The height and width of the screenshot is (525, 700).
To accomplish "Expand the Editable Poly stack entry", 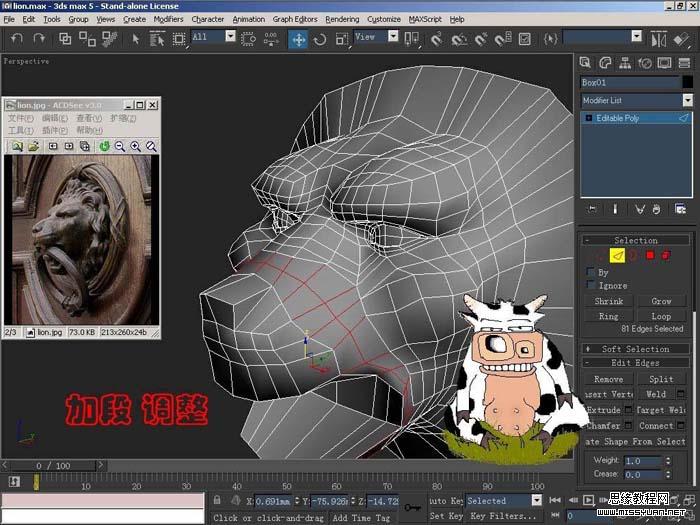I will coord(588,118).
